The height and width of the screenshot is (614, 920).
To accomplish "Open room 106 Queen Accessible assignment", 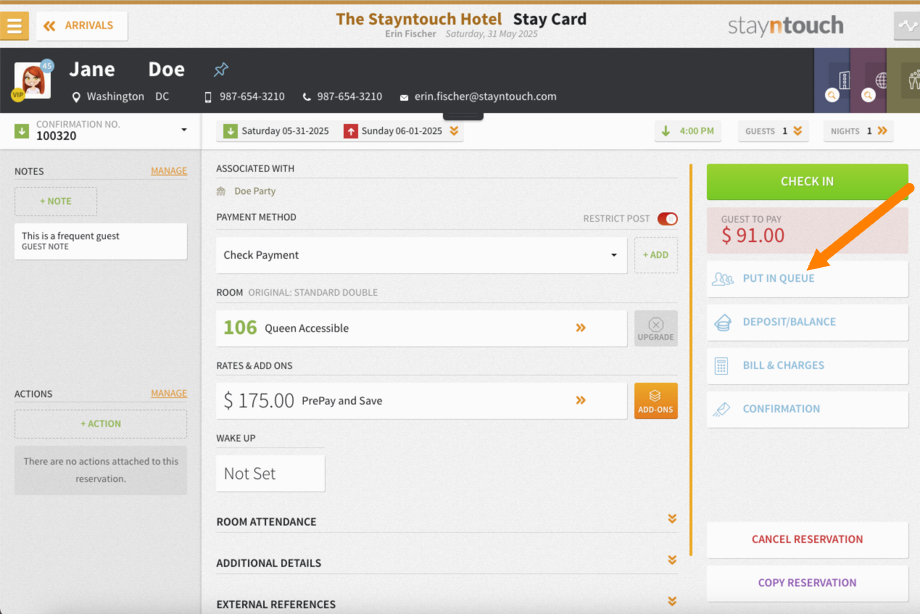I will 421,328.
